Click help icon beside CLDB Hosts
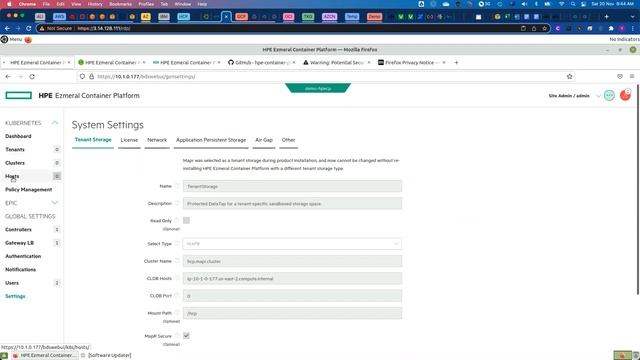Viewport: 640px width, 360px height. pyautogui.click(x=177, y=278)
